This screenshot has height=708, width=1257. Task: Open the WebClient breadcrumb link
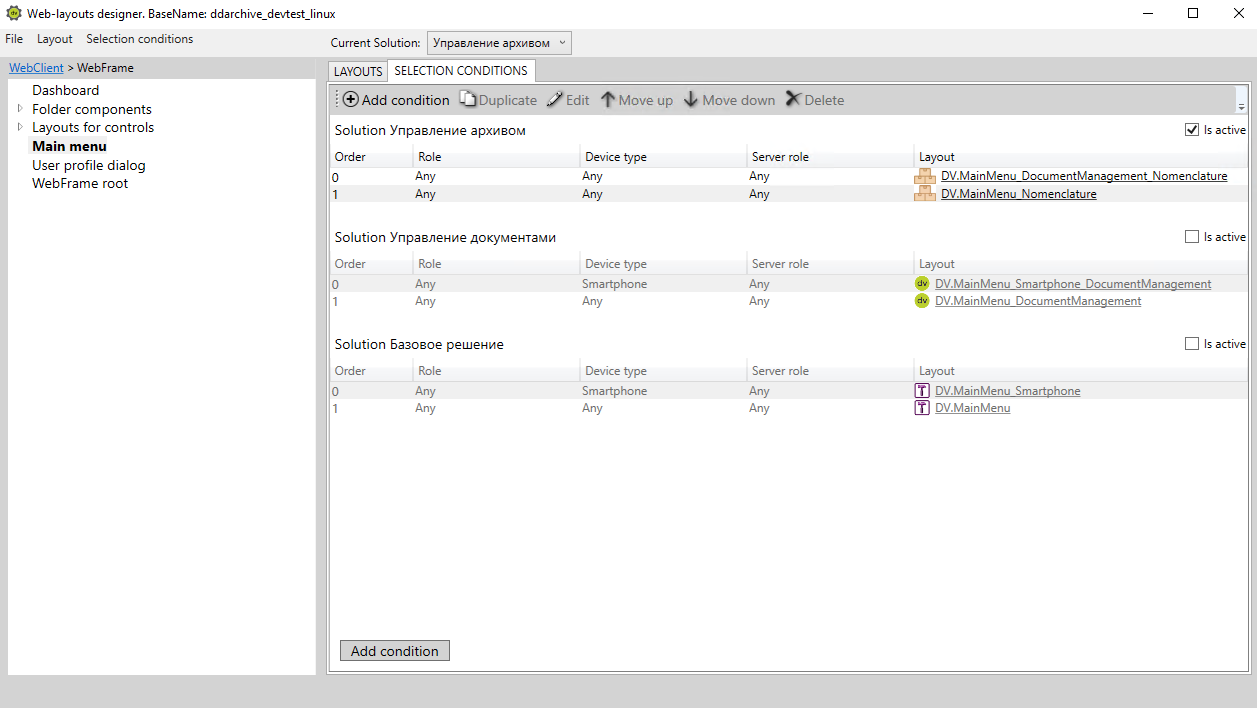[36, 68]
